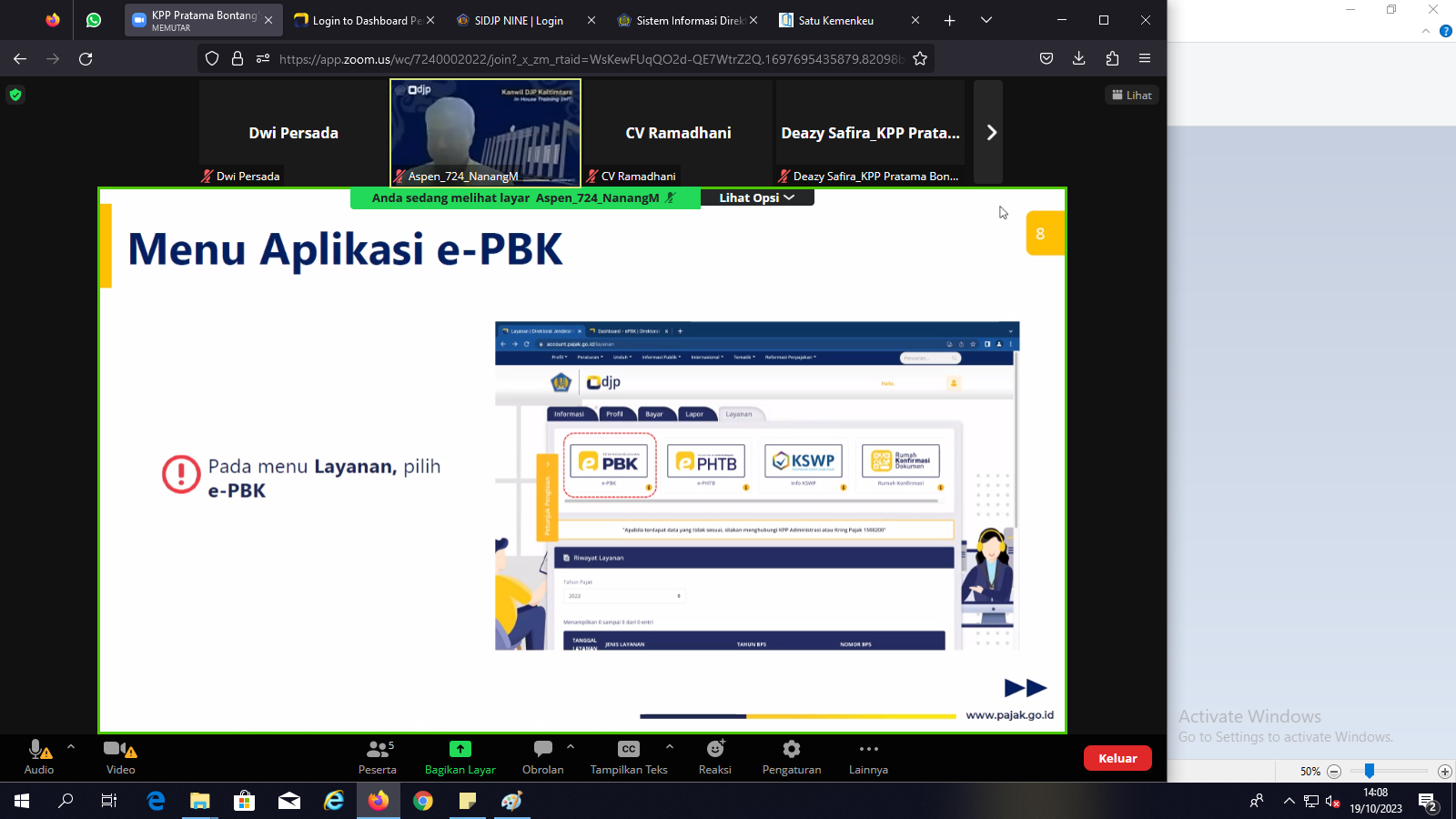Click the red Keluar leave button
This screenshot has height=819, width=1456.
[1117, 758]
